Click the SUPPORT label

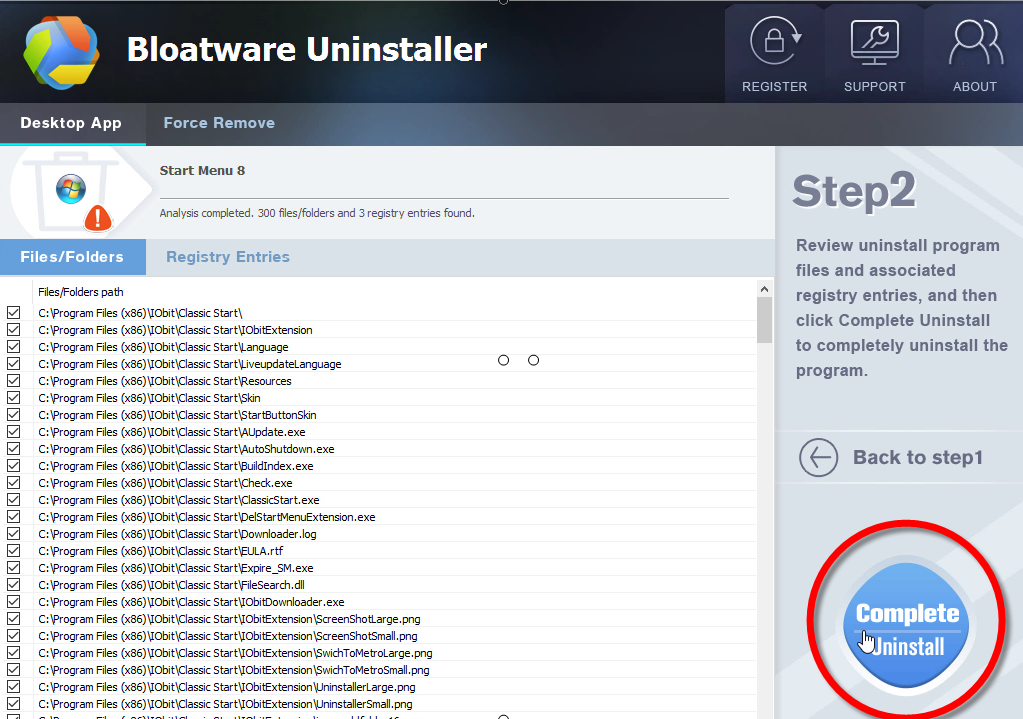[x=875, y=87]
